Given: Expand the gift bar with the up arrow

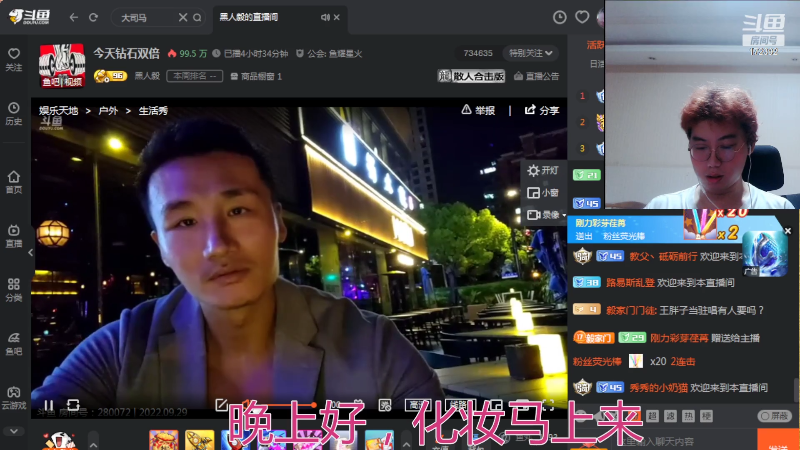Looking at the screenshot, I should [x=406, y=443].
